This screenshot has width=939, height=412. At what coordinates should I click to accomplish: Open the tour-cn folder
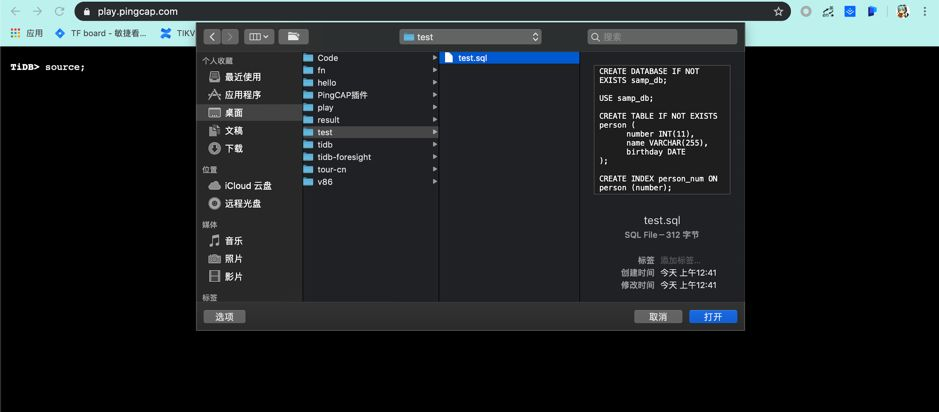(370, 169)
